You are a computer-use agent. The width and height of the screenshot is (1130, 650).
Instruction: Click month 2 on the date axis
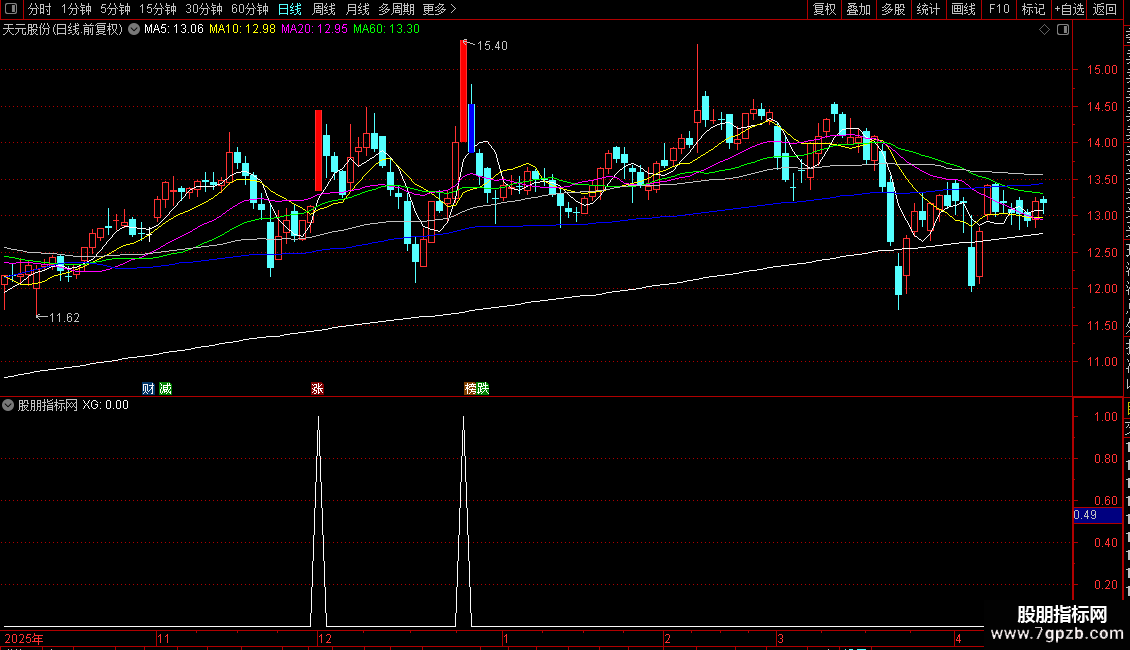tap(667, 638)
